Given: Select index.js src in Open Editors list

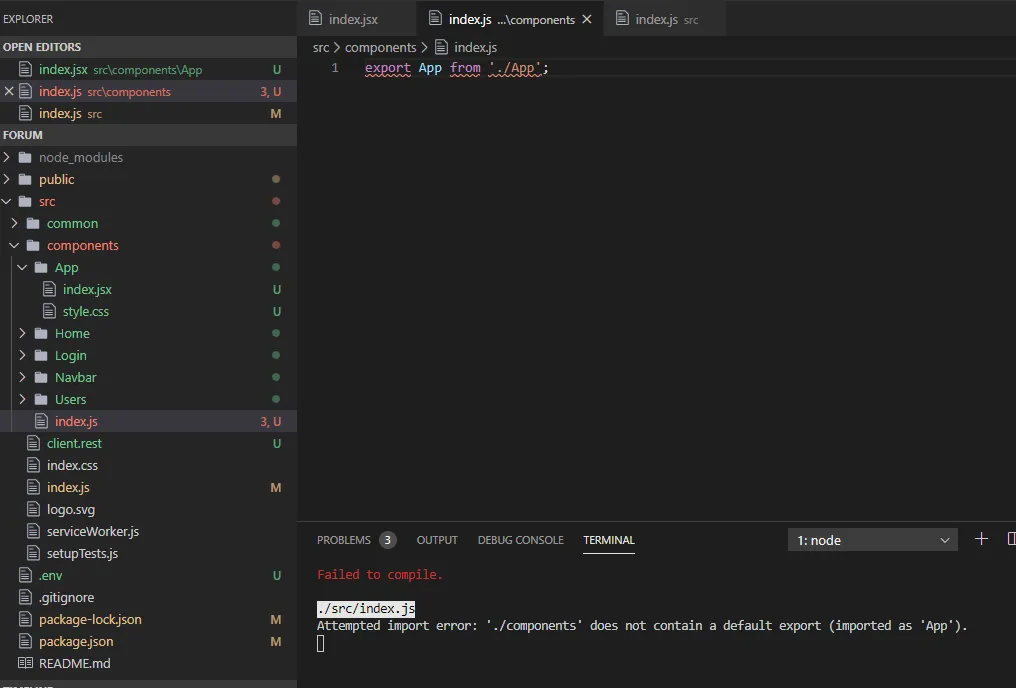Looking at the screenshot, I should point(148,113).
